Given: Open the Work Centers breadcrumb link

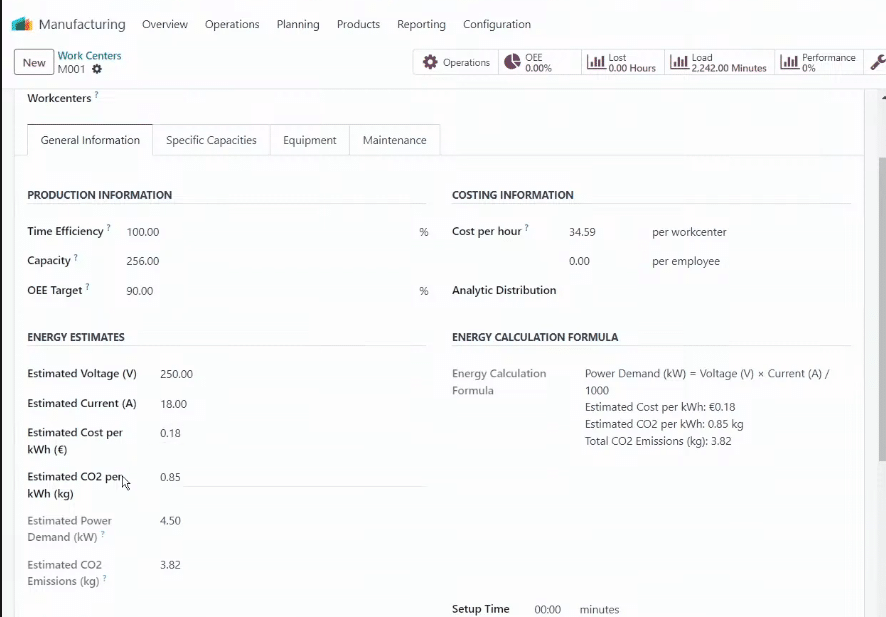Looking at the screenshot, I should (x=89, y=55).
